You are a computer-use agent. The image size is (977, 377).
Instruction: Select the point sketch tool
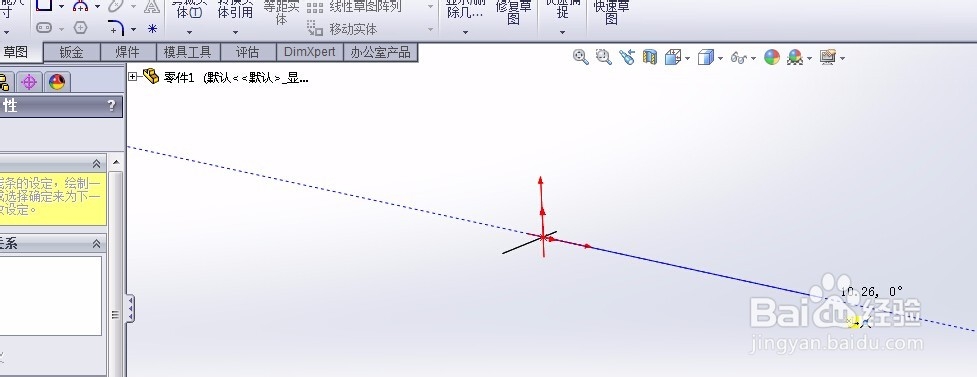coord(152,29)
